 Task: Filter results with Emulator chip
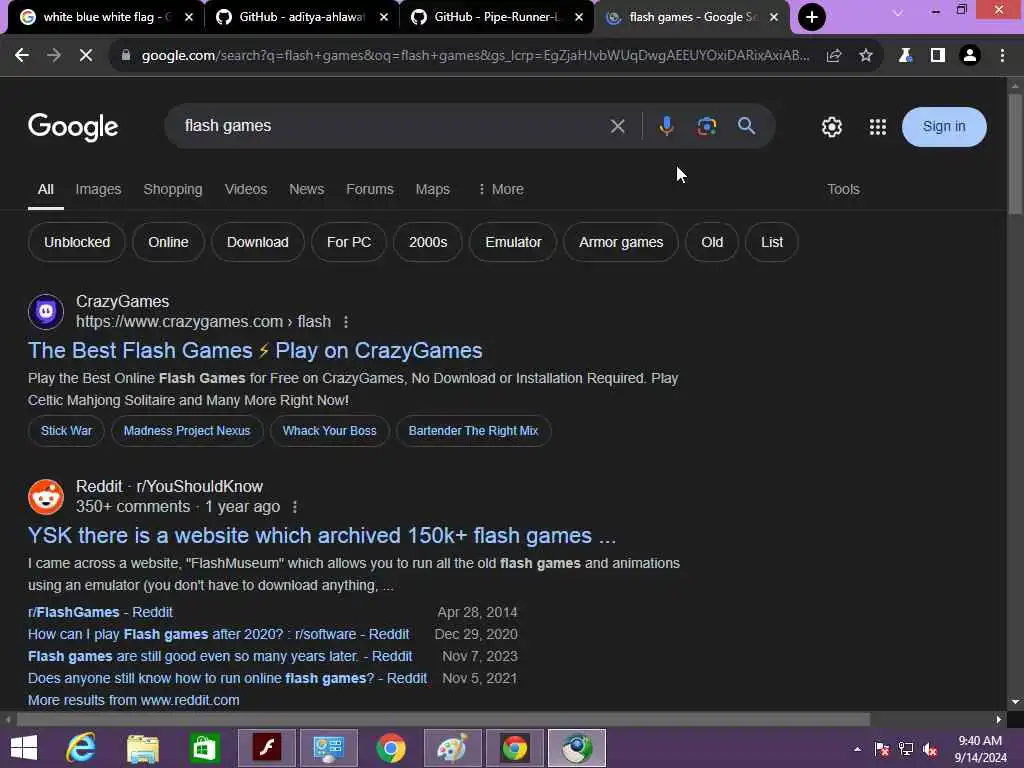(x=513, y=242)
